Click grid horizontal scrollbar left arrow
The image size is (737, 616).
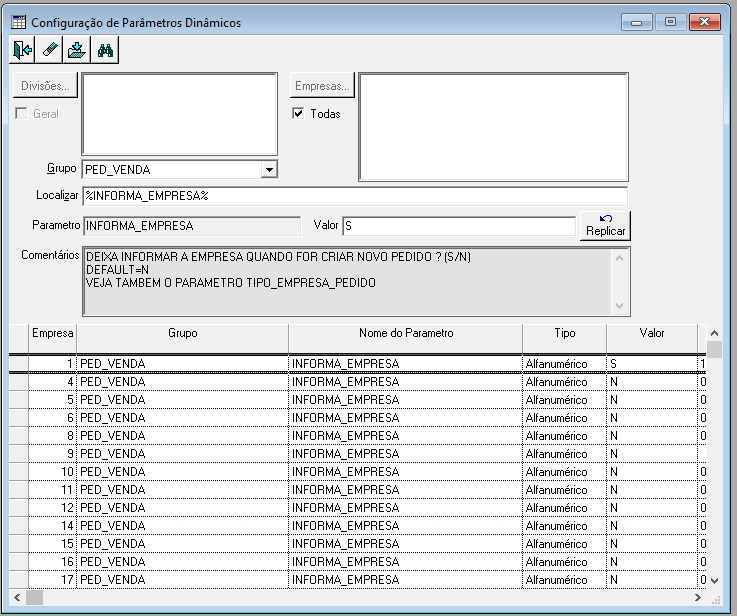(17, 598)
